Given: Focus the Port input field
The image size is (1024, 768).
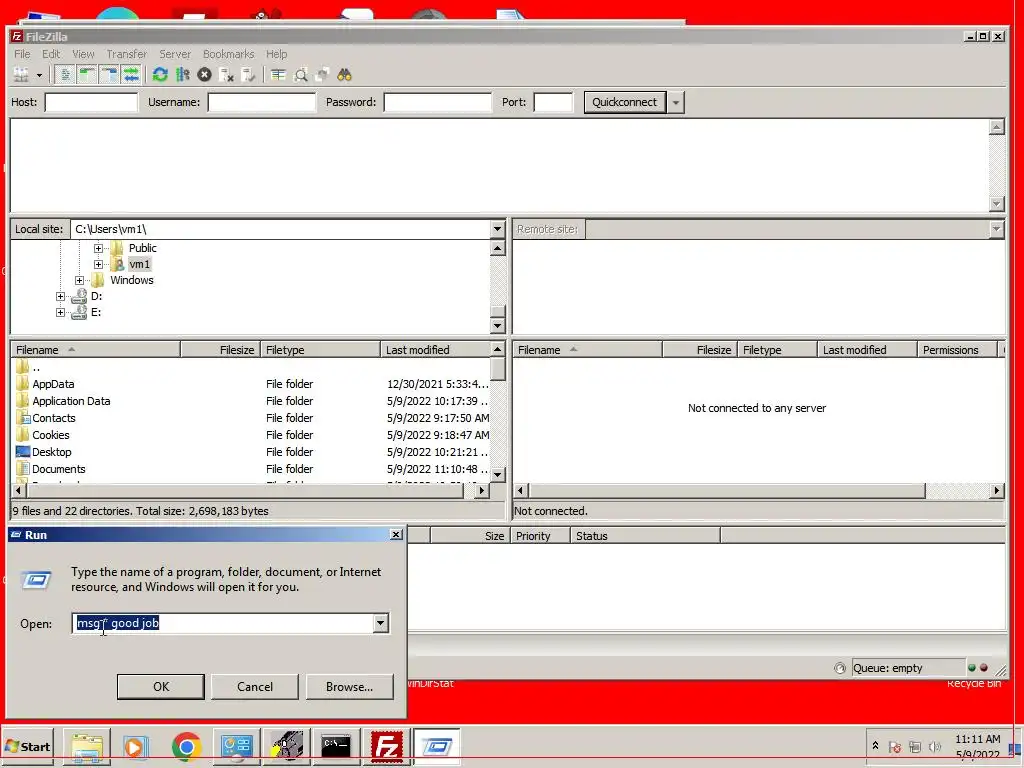Looking at the screenshot, I should (553, 103).
